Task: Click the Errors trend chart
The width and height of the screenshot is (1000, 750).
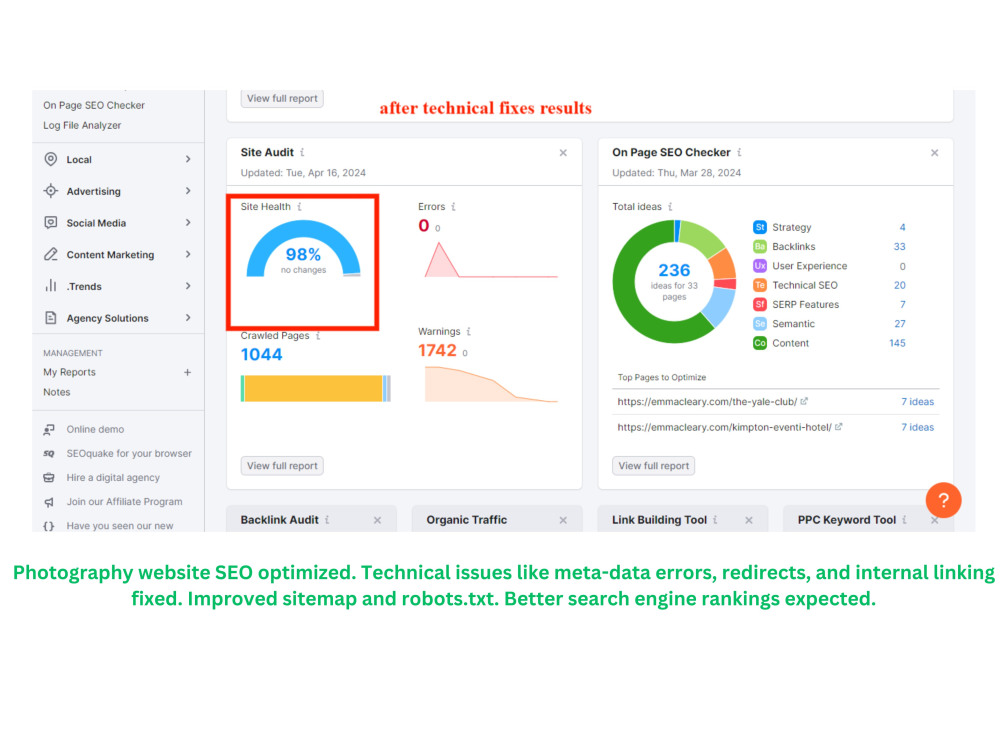Action: (x=491, y=260)
